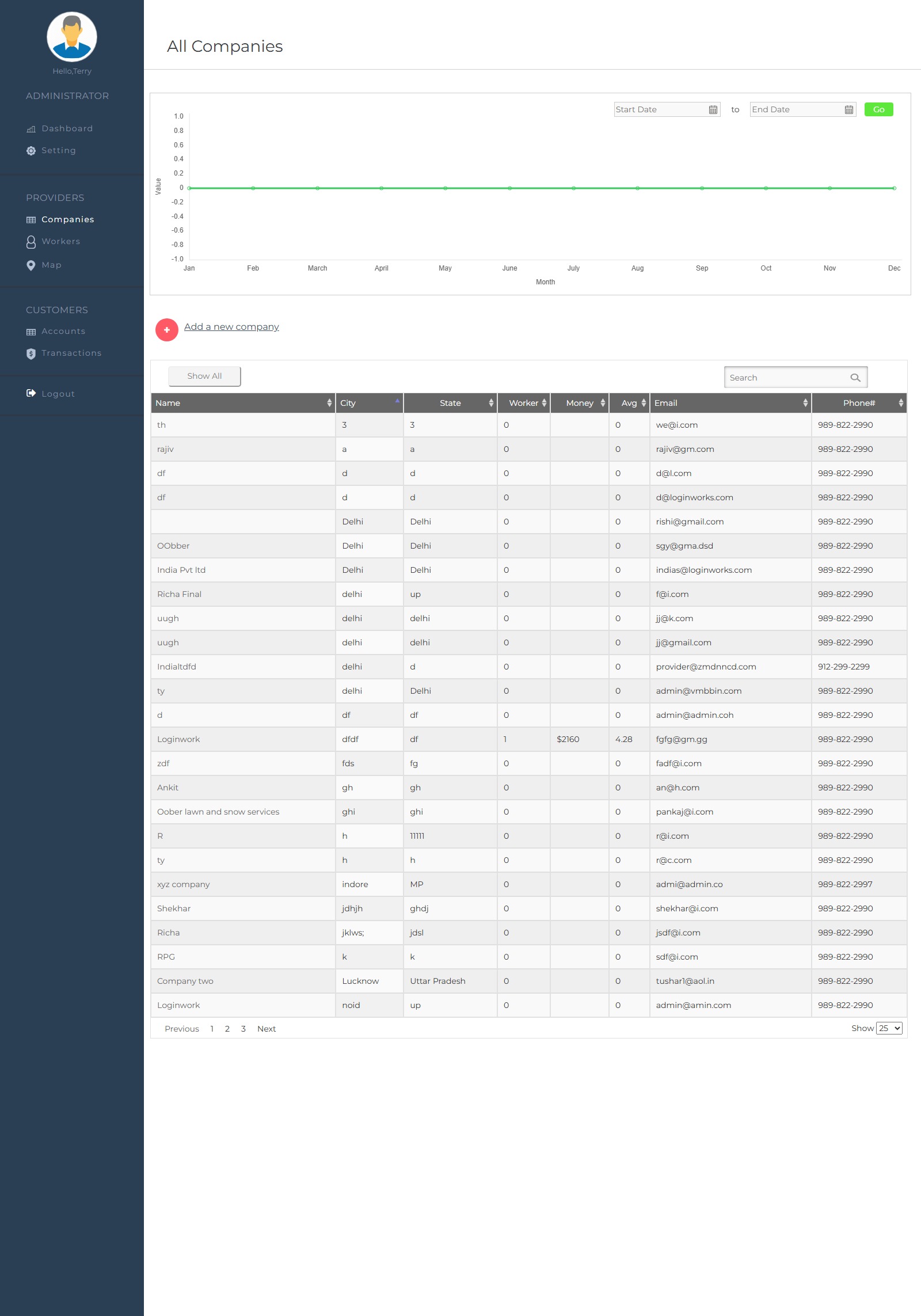921x1316 pixels.
Task: Go to Workers in sidebar
Action: pos(60,241)
